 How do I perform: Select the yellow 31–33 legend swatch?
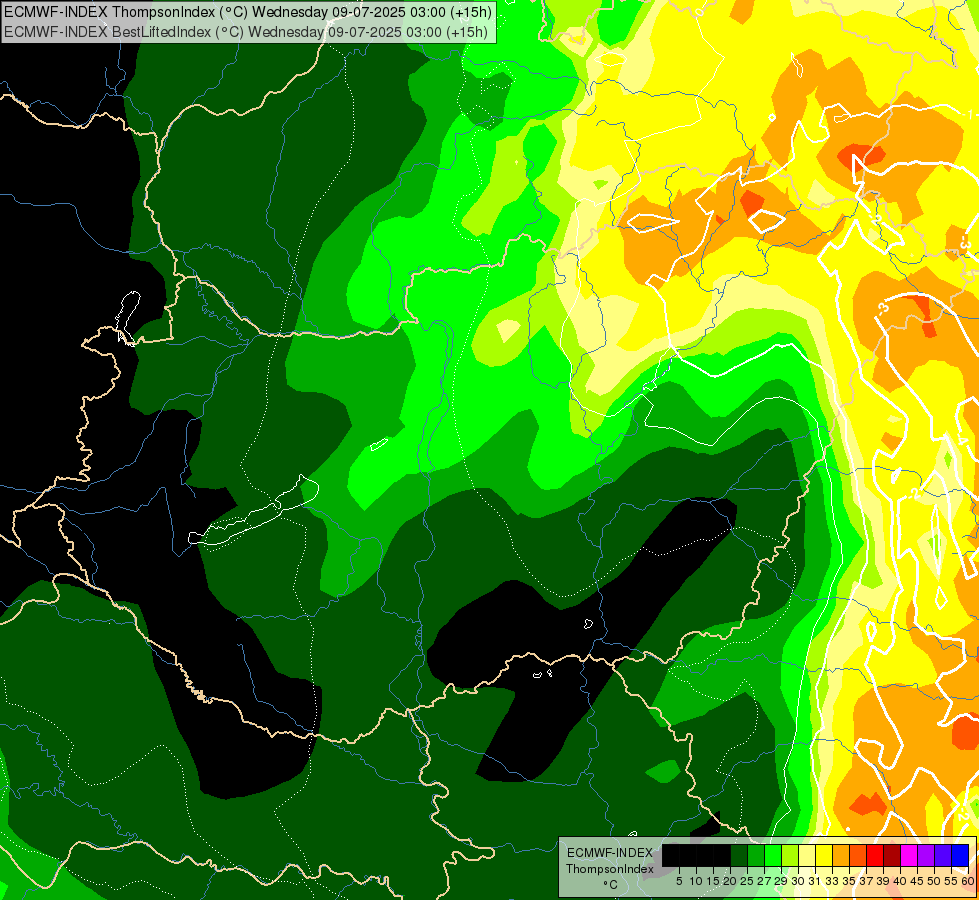[824, 855]
